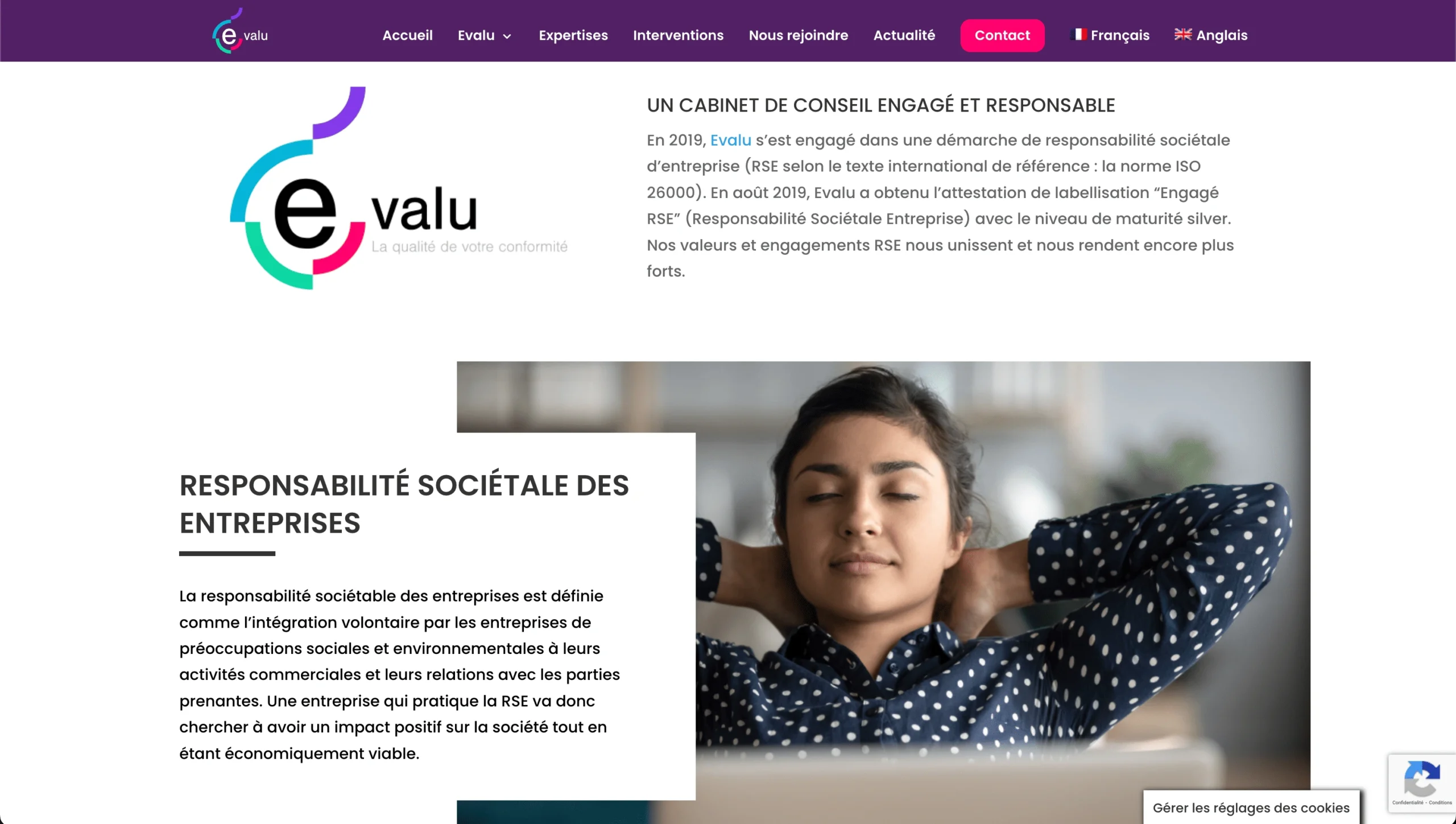Image resolution: width=1456 pixels, height=824 pixels.
Task: Expand the Evalu menu chevron
Action: (507, 36)
